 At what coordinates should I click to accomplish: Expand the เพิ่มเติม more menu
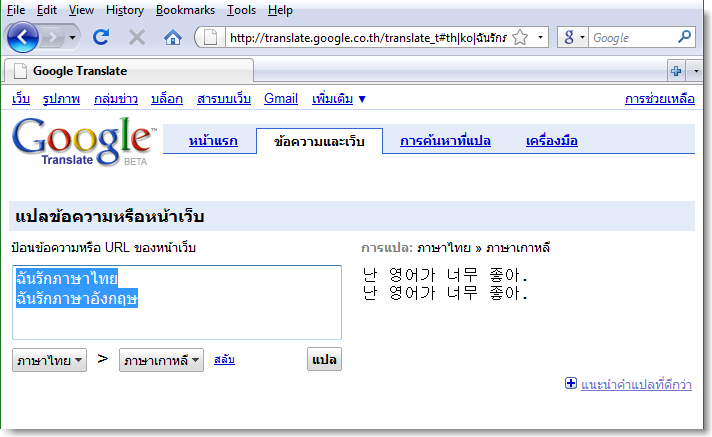tap(338, 99)
